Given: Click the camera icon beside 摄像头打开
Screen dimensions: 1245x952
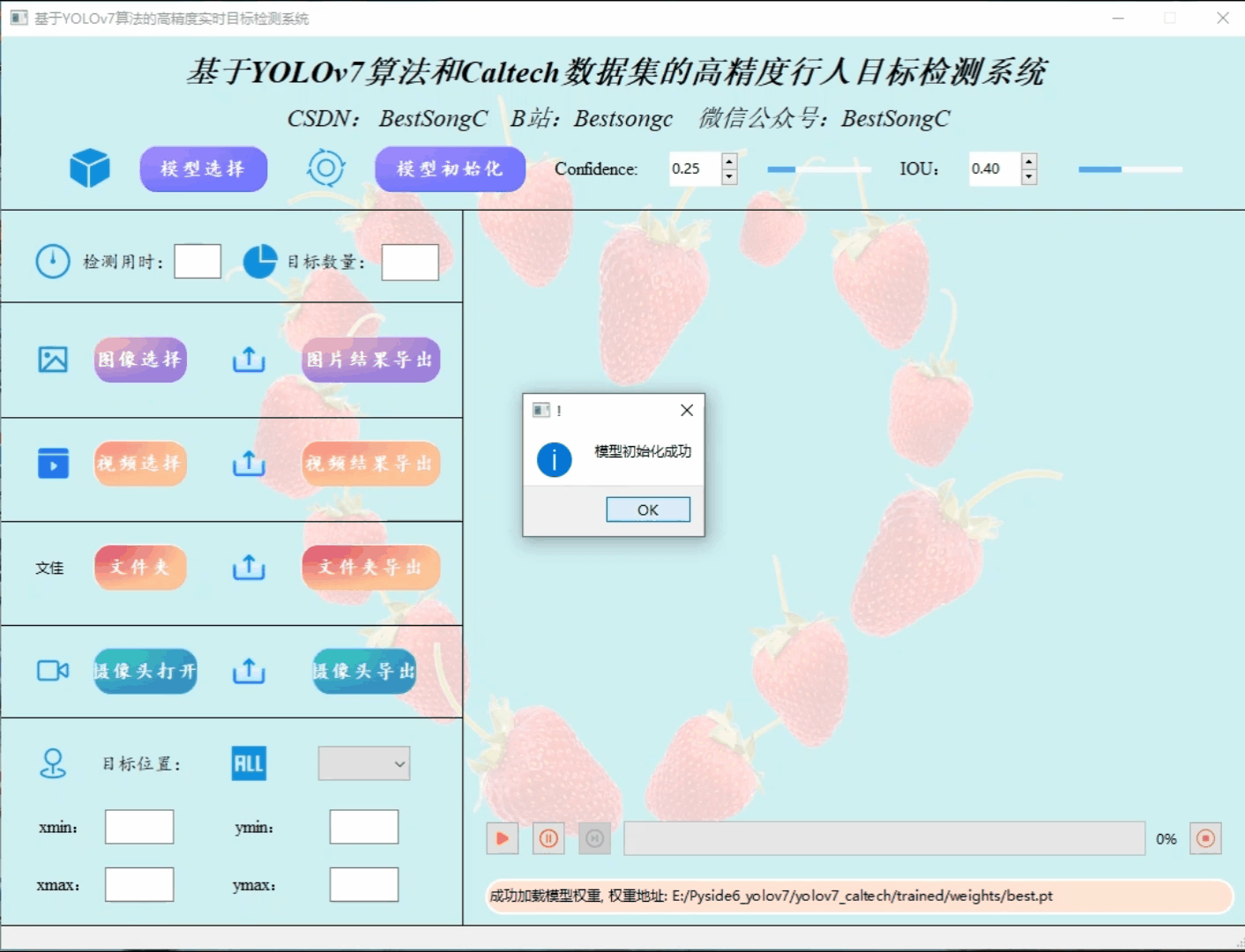Looking at the screenshot, I should 53,671.
